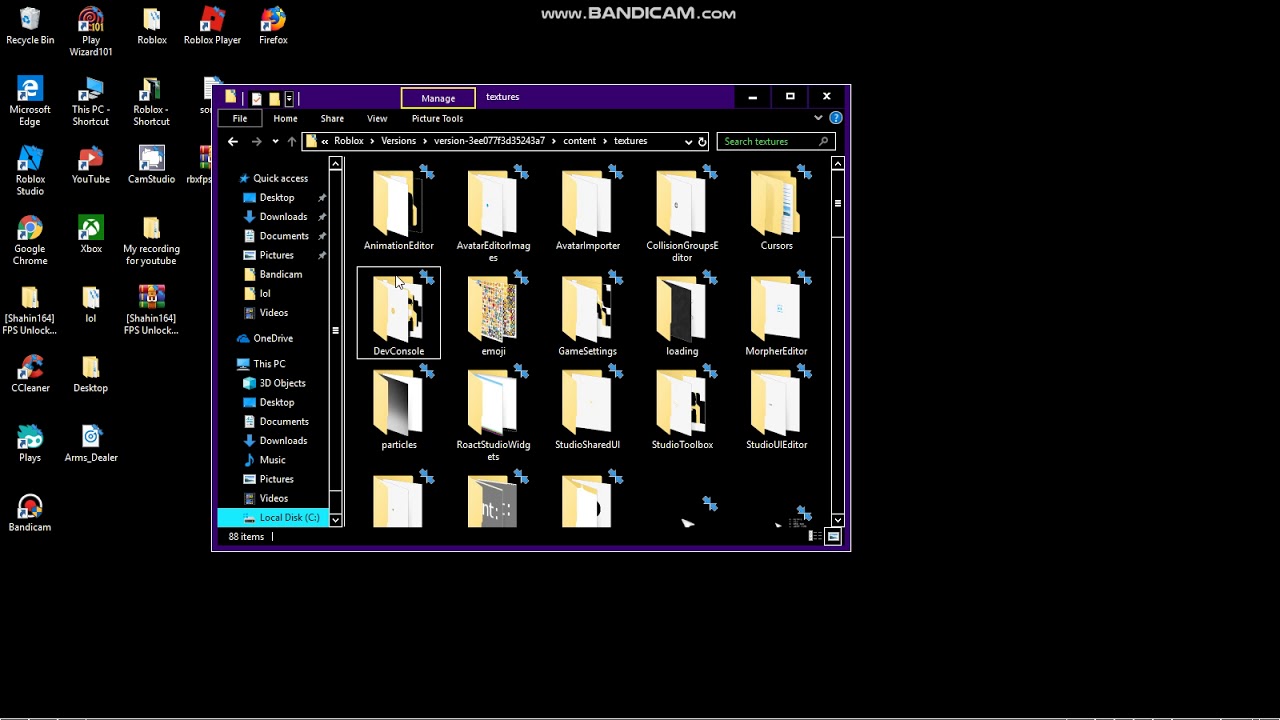This screenshot has width=1280, height=720.
Task: Select the Bandicam desktop icon
Action: (x=30, y=513)
